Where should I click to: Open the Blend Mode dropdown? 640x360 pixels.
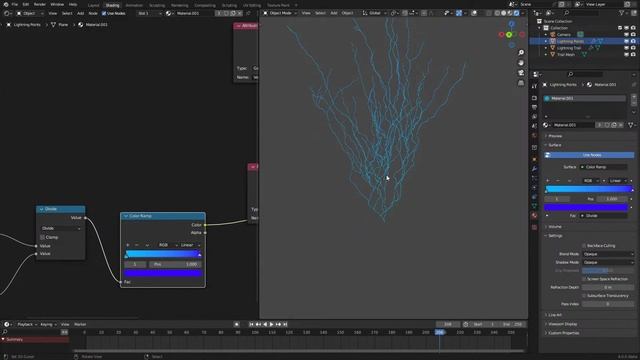[608, 254]
